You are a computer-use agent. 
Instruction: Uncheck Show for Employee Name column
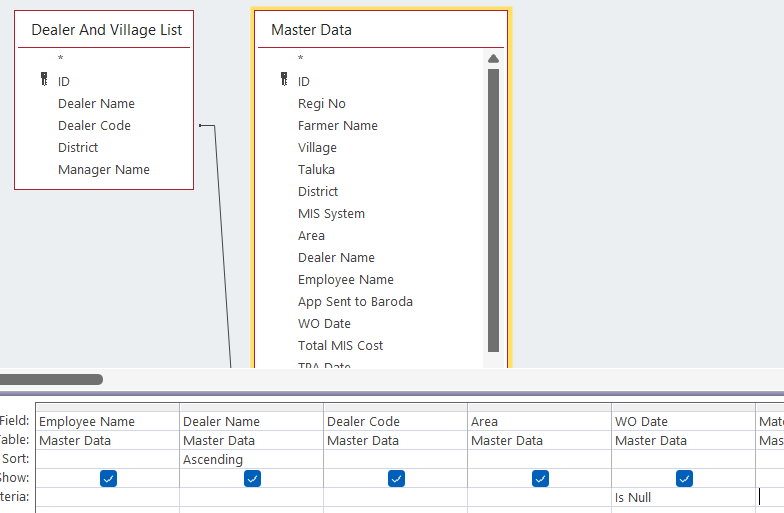tap(108, 479)
